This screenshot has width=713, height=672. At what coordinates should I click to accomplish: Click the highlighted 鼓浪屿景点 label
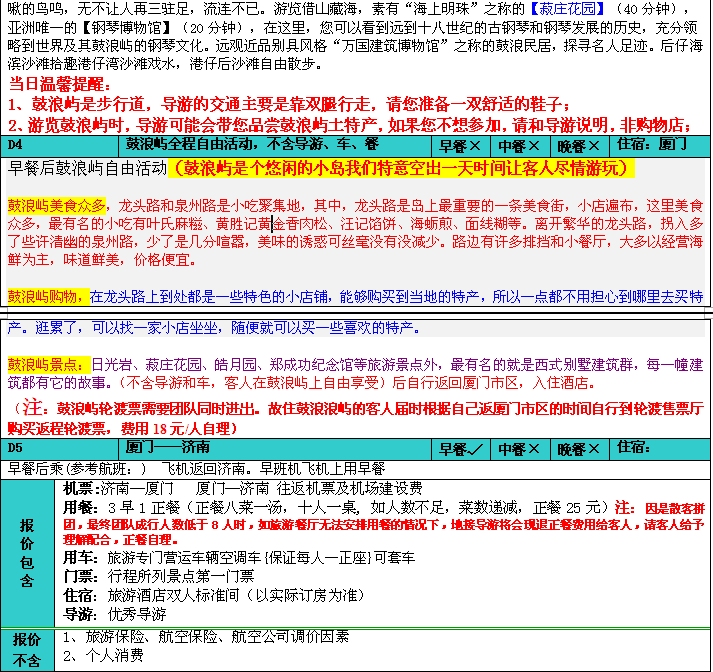(46, 364)
